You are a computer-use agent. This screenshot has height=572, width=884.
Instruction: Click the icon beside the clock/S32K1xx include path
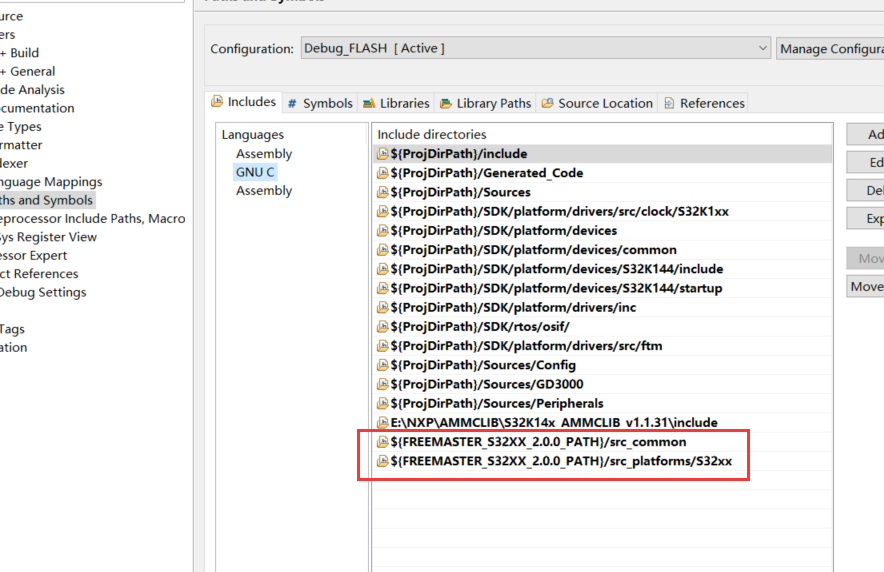click(x=382, y=211)
